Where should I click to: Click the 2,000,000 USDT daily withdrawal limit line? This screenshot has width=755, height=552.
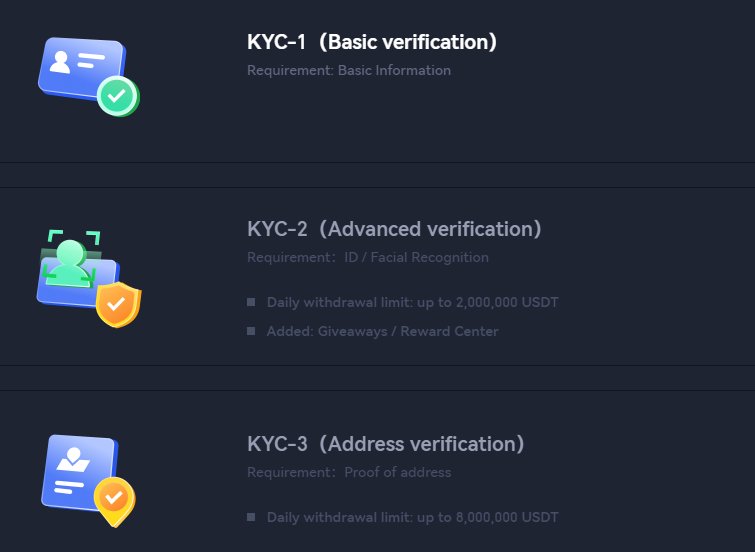point(412,302)
